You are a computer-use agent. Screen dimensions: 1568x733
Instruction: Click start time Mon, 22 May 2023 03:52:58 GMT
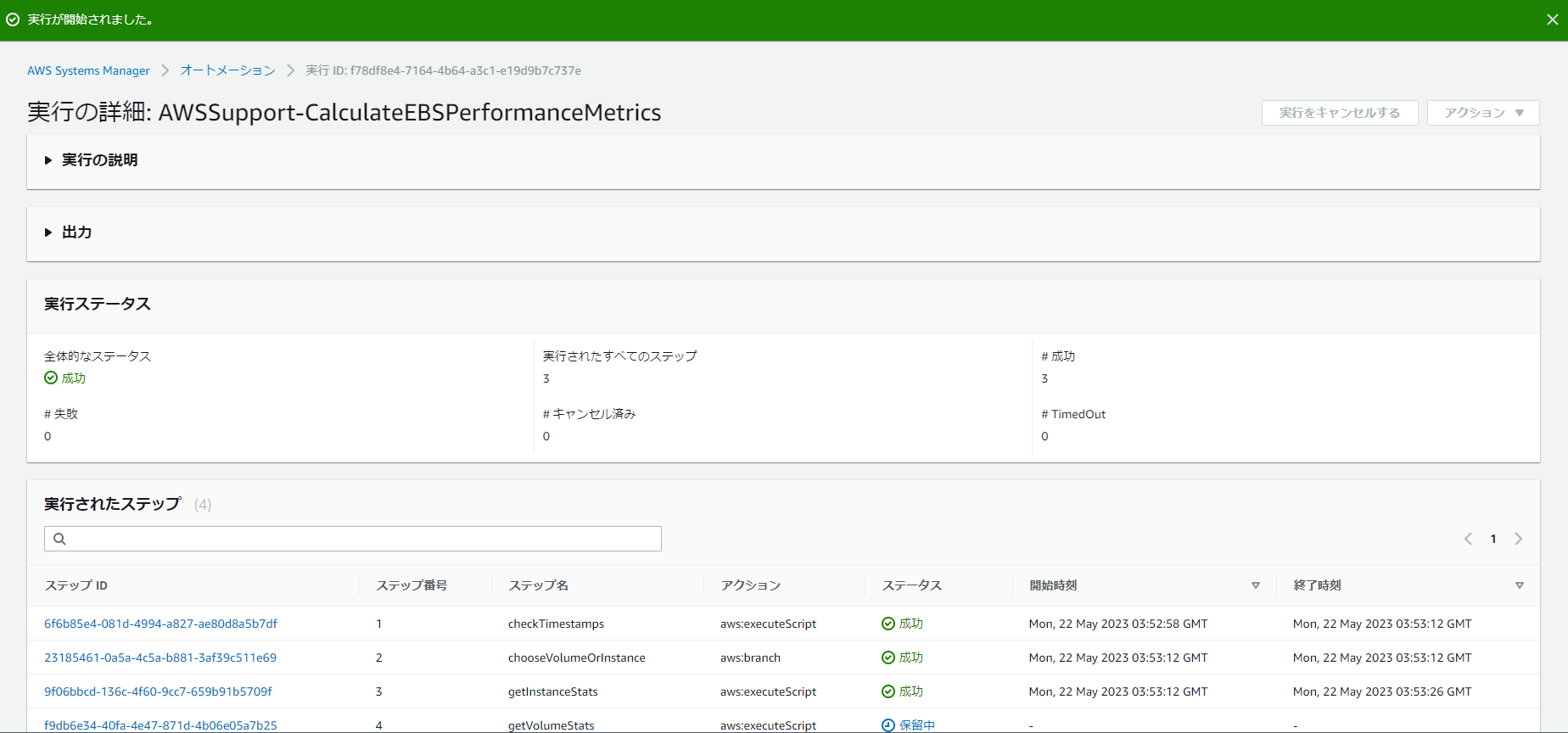point(1118,624)
